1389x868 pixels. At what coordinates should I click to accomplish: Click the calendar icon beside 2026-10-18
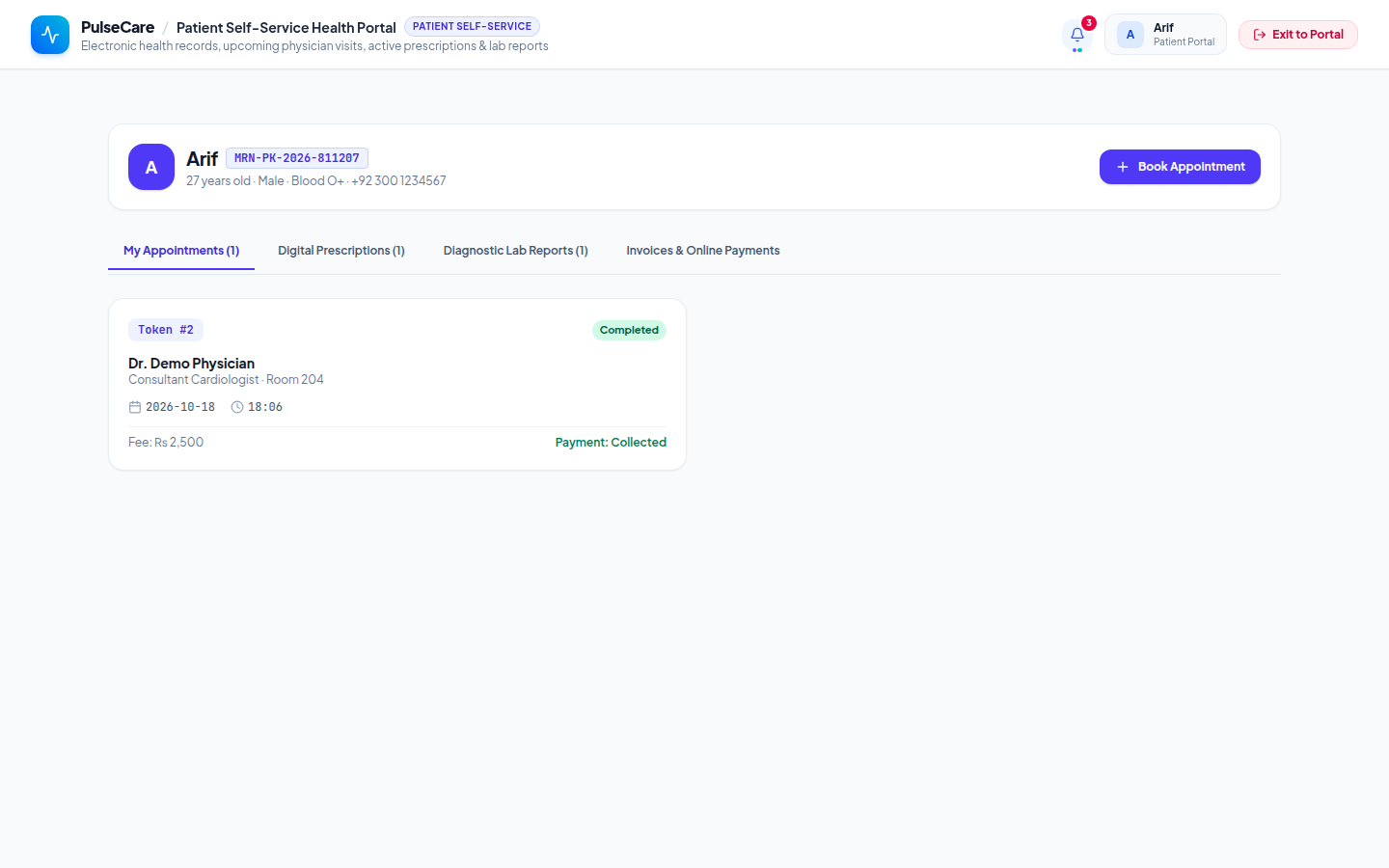135,407
